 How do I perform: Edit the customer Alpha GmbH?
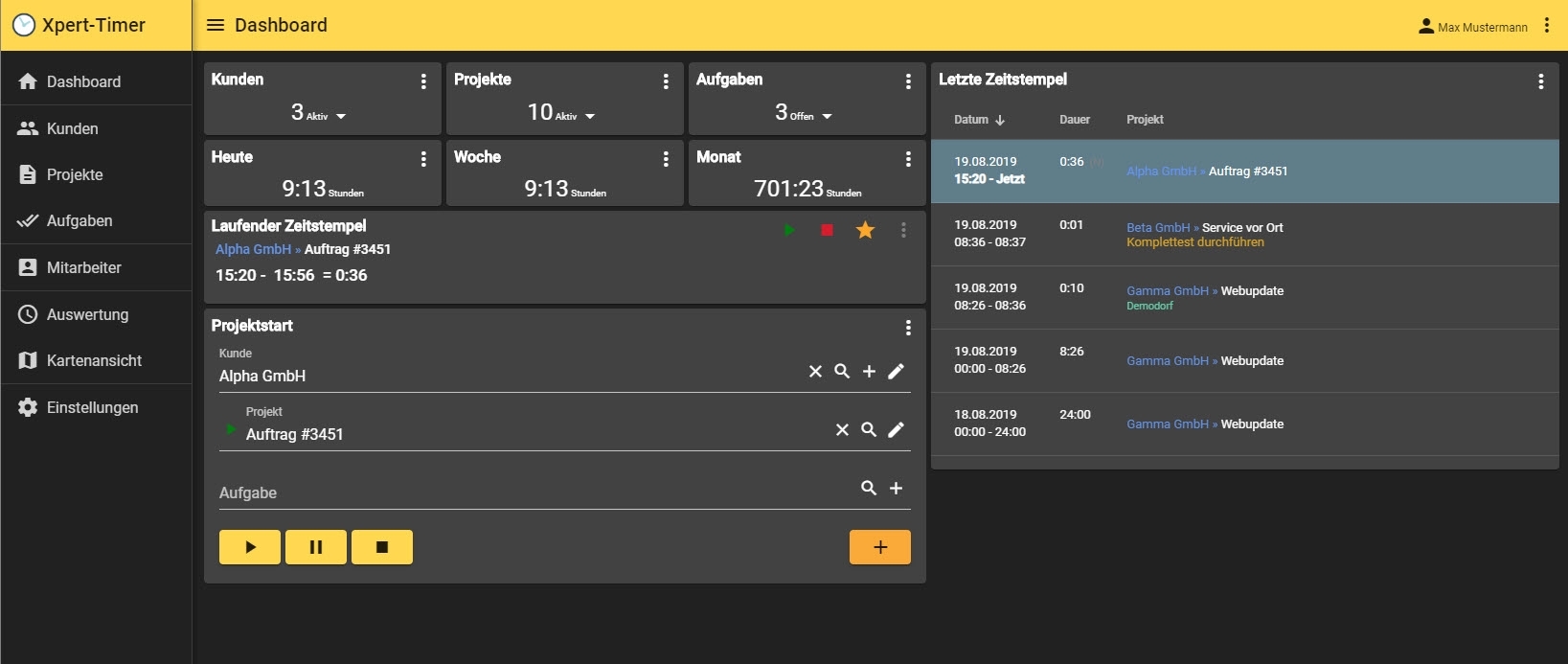click(x=896, y=371)
